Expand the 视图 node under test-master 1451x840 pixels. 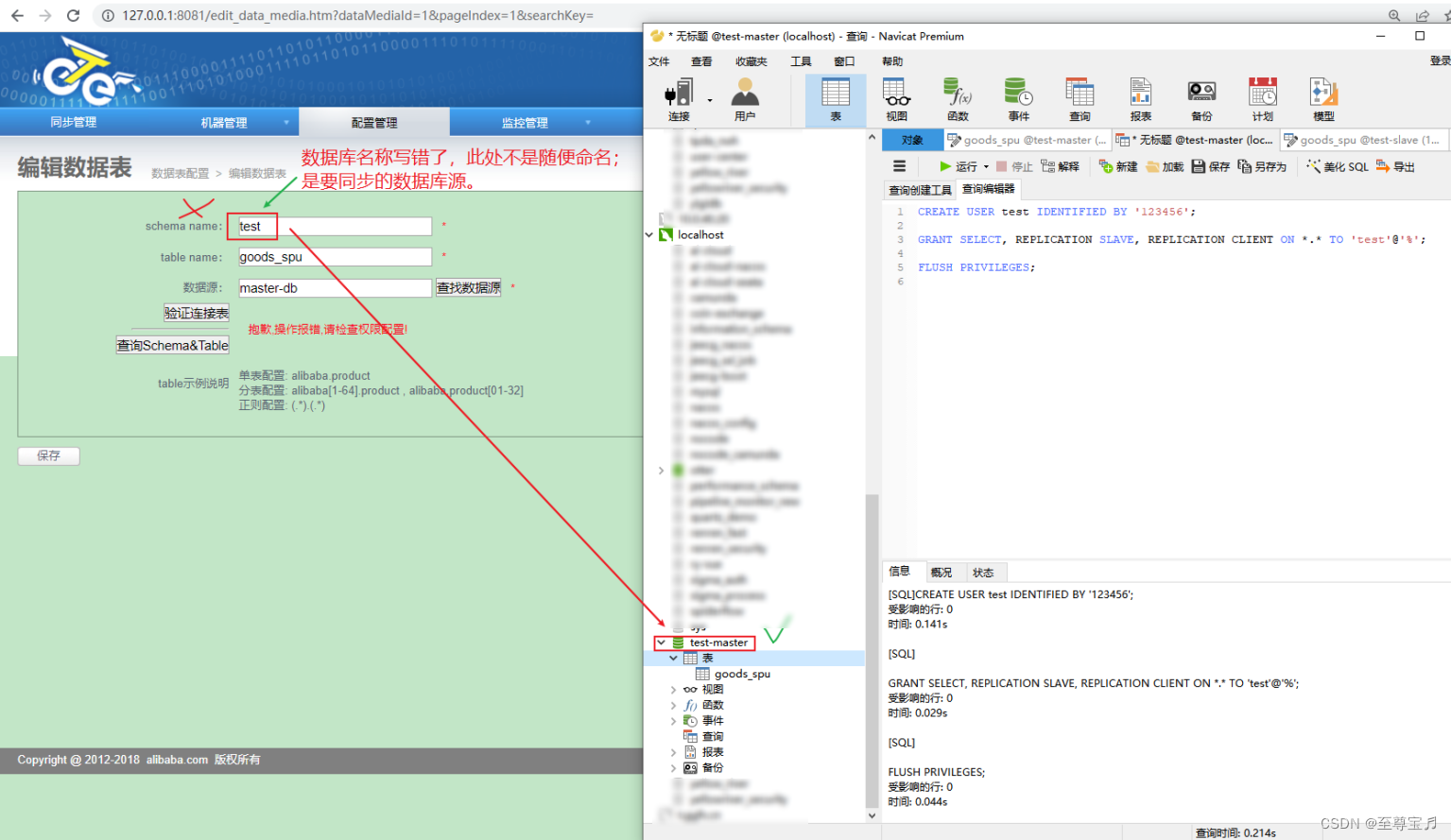pyautogui.click(x=673, y=690)
